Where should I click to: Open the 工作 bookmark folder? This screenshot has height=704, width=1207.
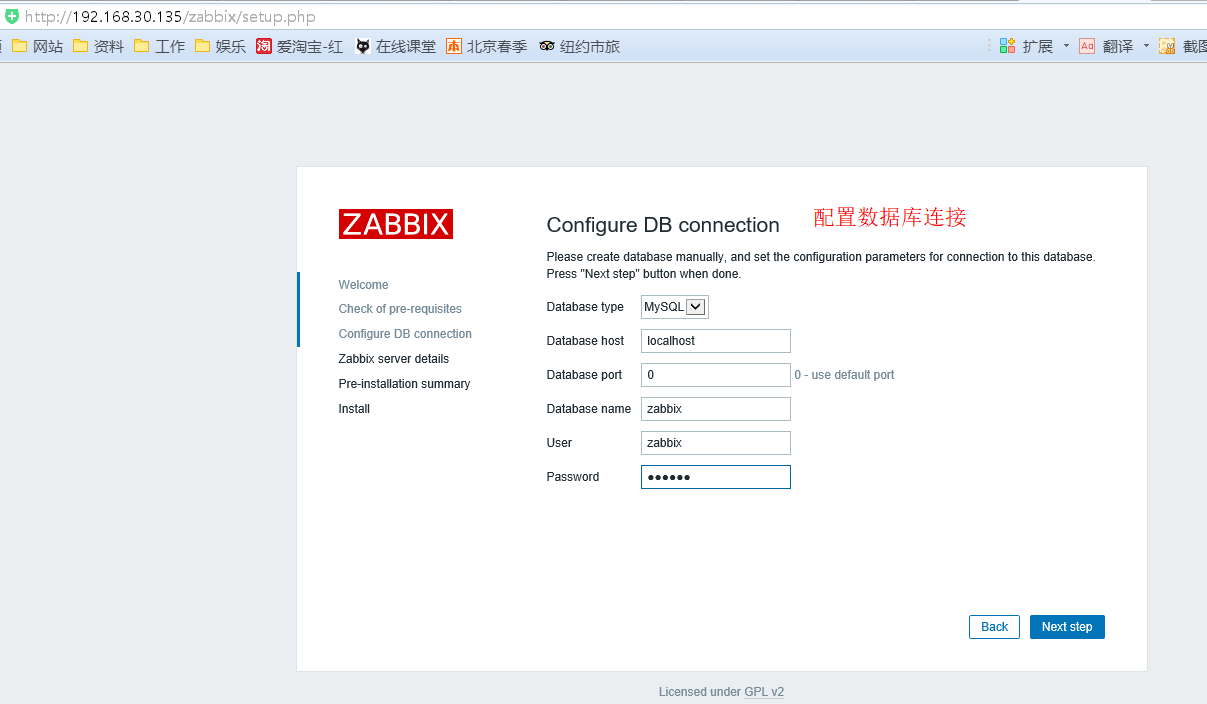[160, 46]
